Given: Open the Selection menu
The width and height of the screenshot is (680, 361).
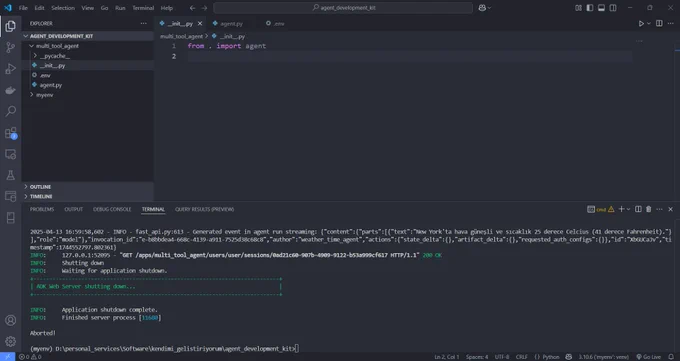Looking at the screenshot, I should (x=63, y=8).
